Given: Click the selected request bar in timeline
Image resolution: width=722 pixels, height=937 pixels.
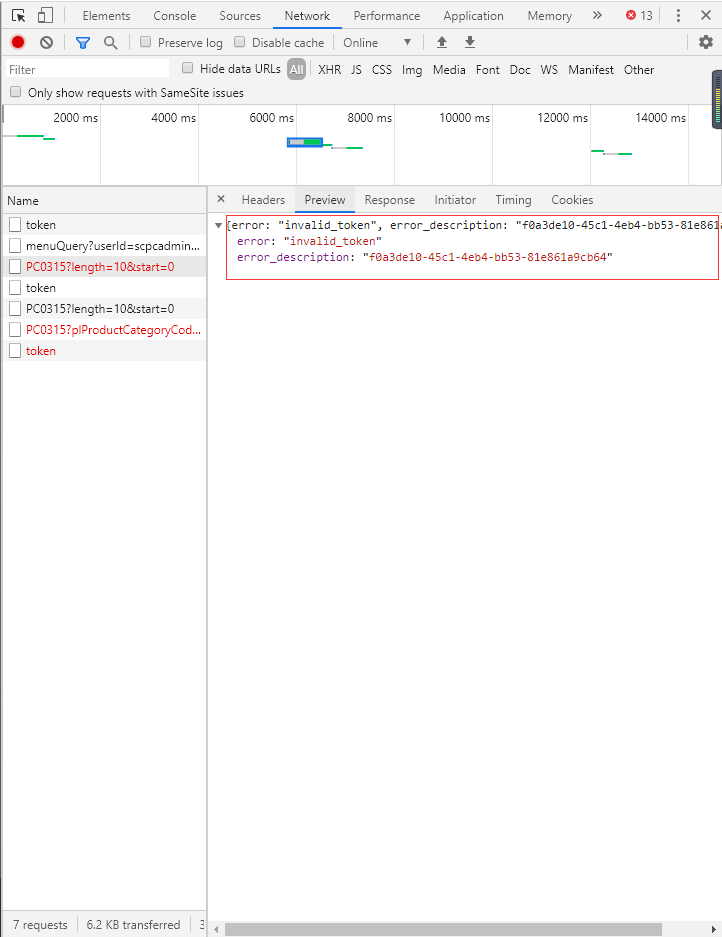Looking at the screenshot, I should point(305,142).
